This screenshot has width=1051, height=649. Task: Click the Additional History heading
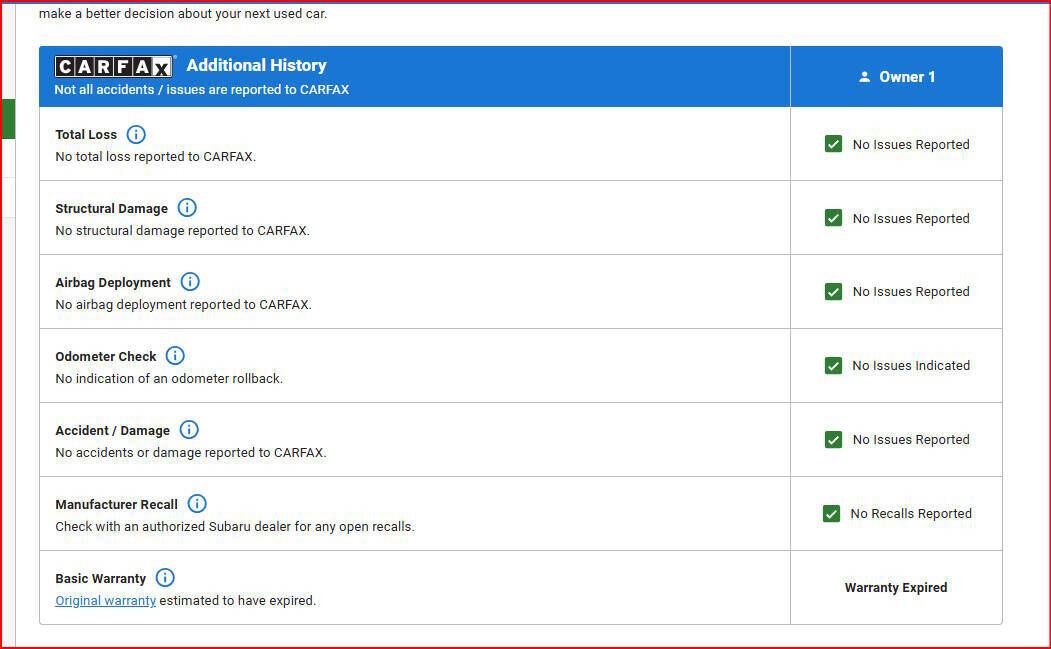(256, 65)
